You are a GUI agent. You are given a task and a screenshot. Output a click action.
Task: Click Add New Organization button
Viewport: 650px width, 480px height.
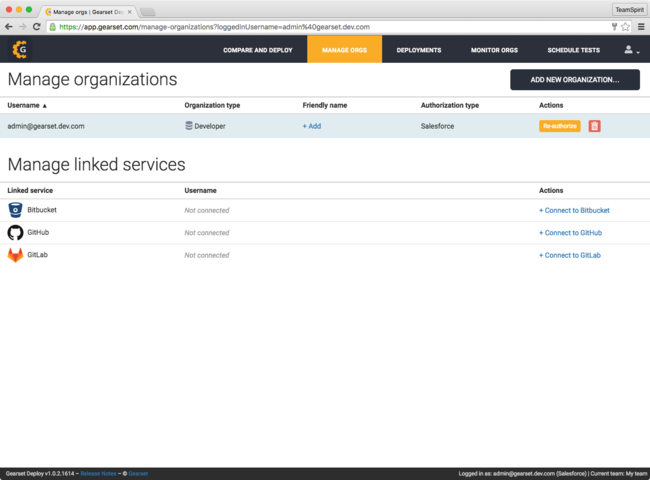click(575, 80)
